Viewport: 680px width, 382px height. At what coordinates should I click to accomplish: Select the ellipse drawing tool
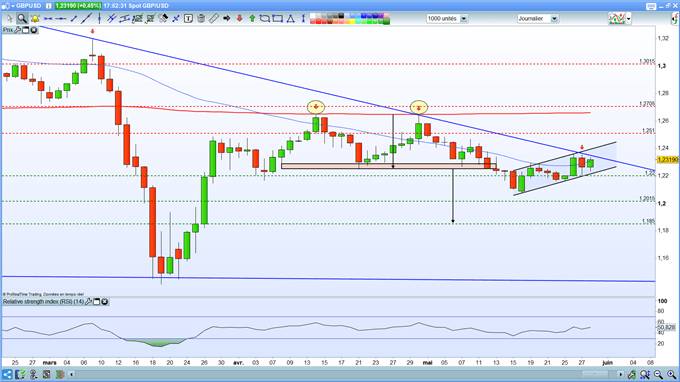(x=265, y=19)
